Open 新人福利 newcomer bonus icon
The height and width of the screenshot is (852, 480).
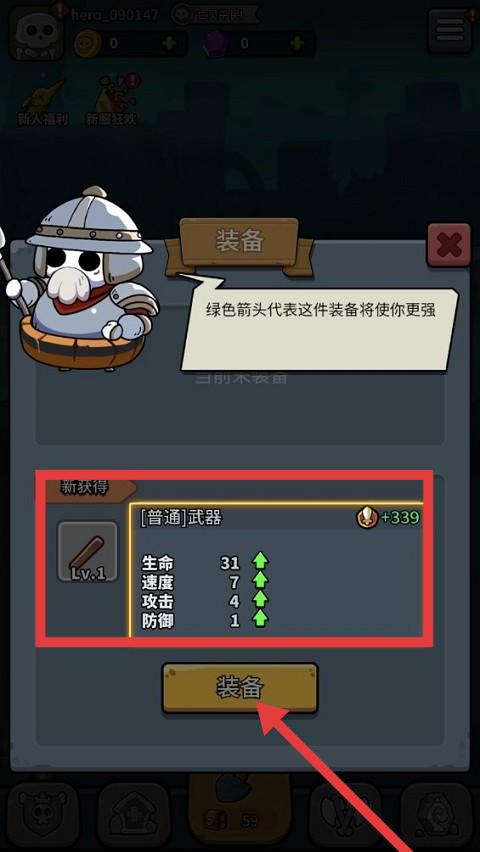click(x=42, y=103)
